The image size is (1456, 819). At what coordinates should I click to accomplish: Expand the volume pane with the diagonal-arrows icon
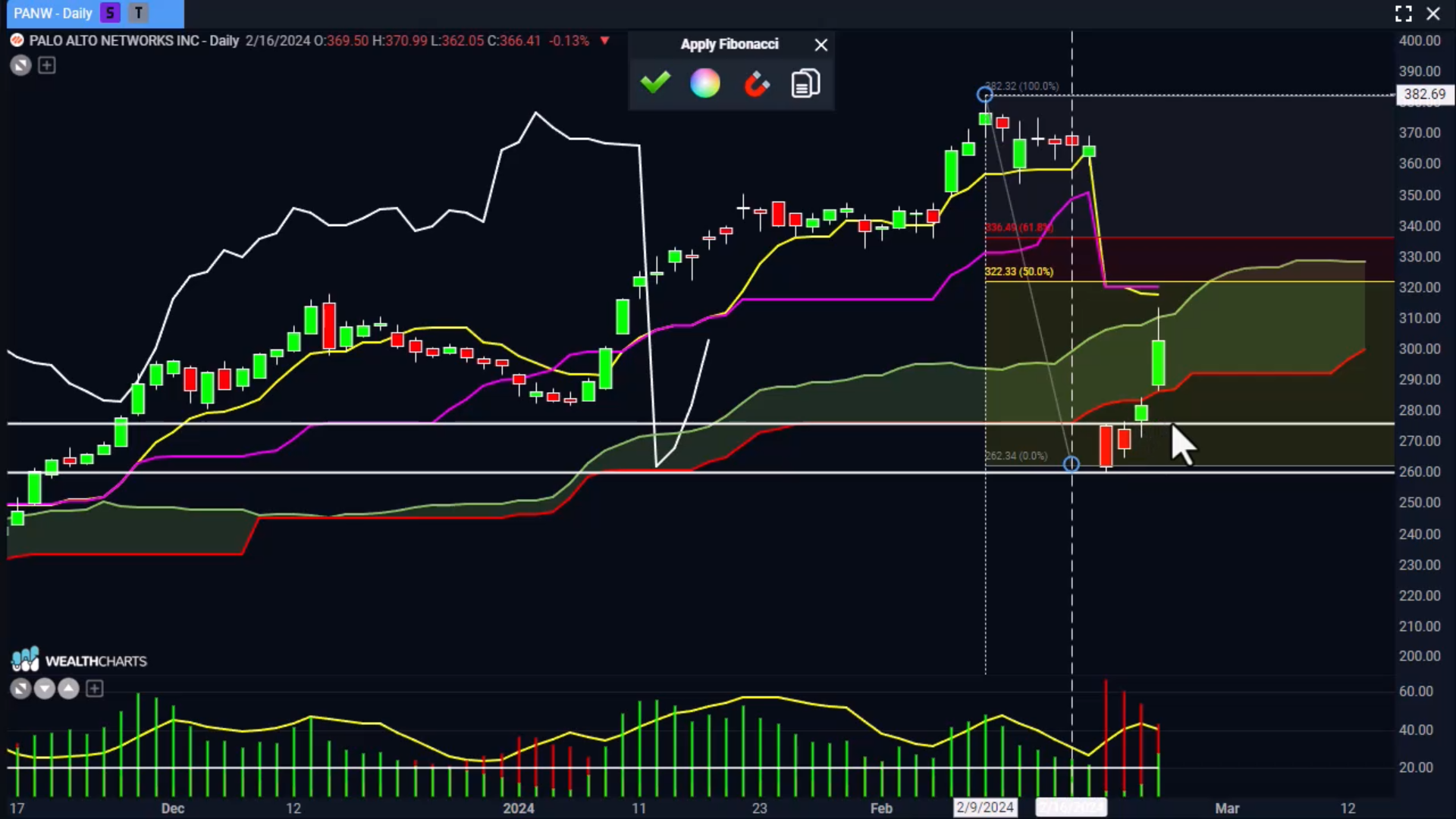[20, 689]
